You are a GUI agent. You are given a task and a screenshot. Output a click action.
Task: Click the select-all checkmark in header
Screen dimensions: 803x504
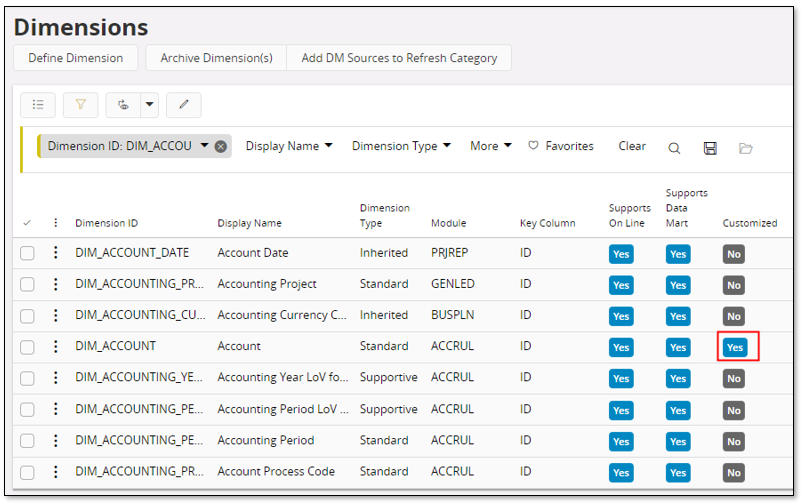pyautogui.click(x=27, y=223)
